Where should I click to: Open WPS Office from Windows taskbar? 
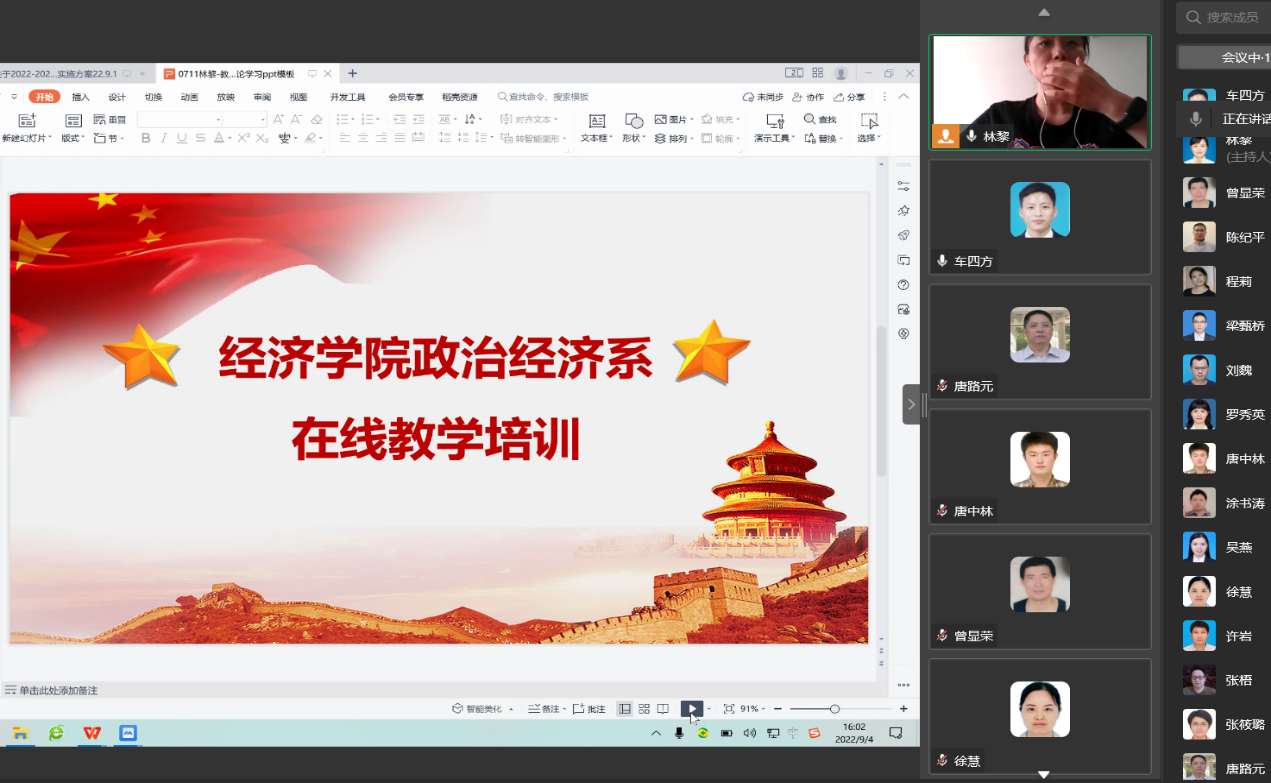(x=92, y=733)
